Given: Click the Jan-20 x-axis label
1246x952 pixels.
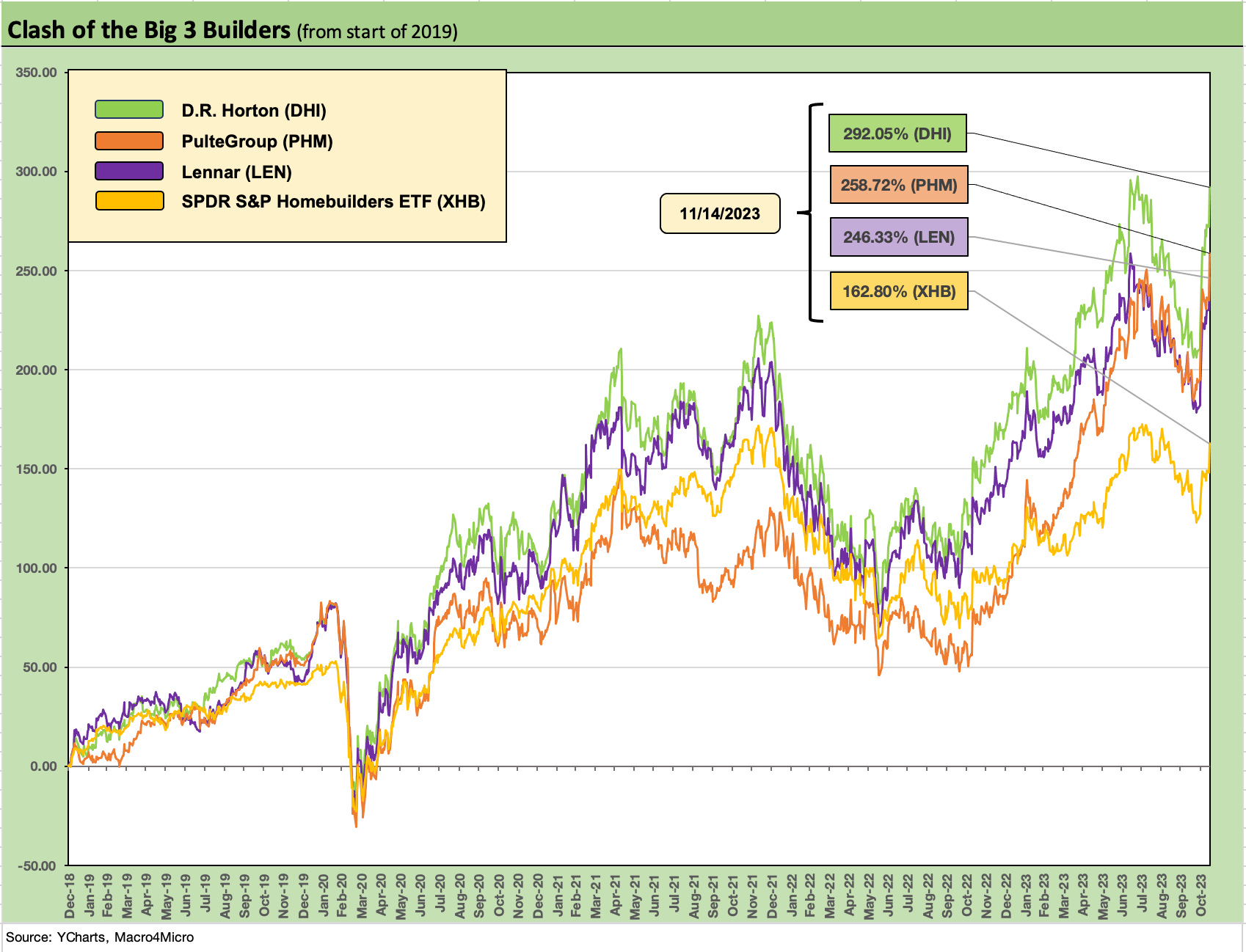Looking at the screenshot, I should [324, 896].
